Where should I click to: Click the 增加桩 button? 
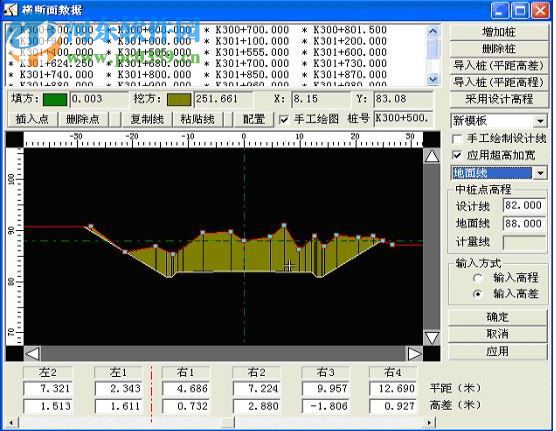click(499, 32)
